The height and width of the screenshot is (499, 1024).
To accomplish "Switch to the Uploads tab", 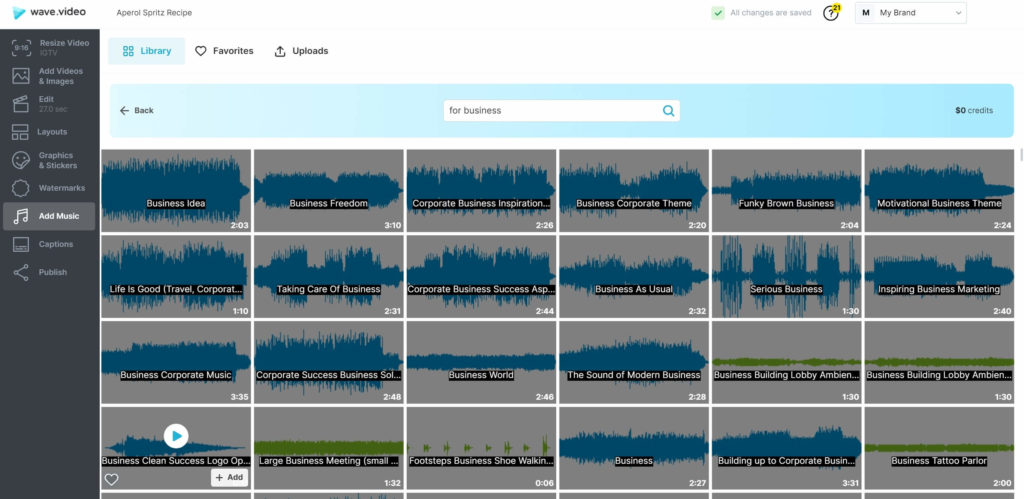I will [301, 51].
